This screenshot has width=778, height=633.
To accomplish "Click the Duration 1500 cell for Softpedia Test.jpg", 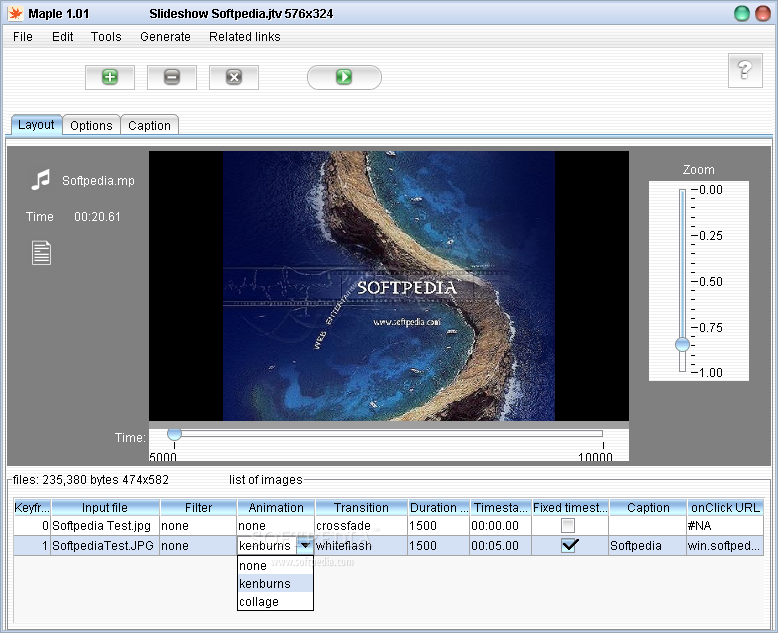I will tap(439, 525).
